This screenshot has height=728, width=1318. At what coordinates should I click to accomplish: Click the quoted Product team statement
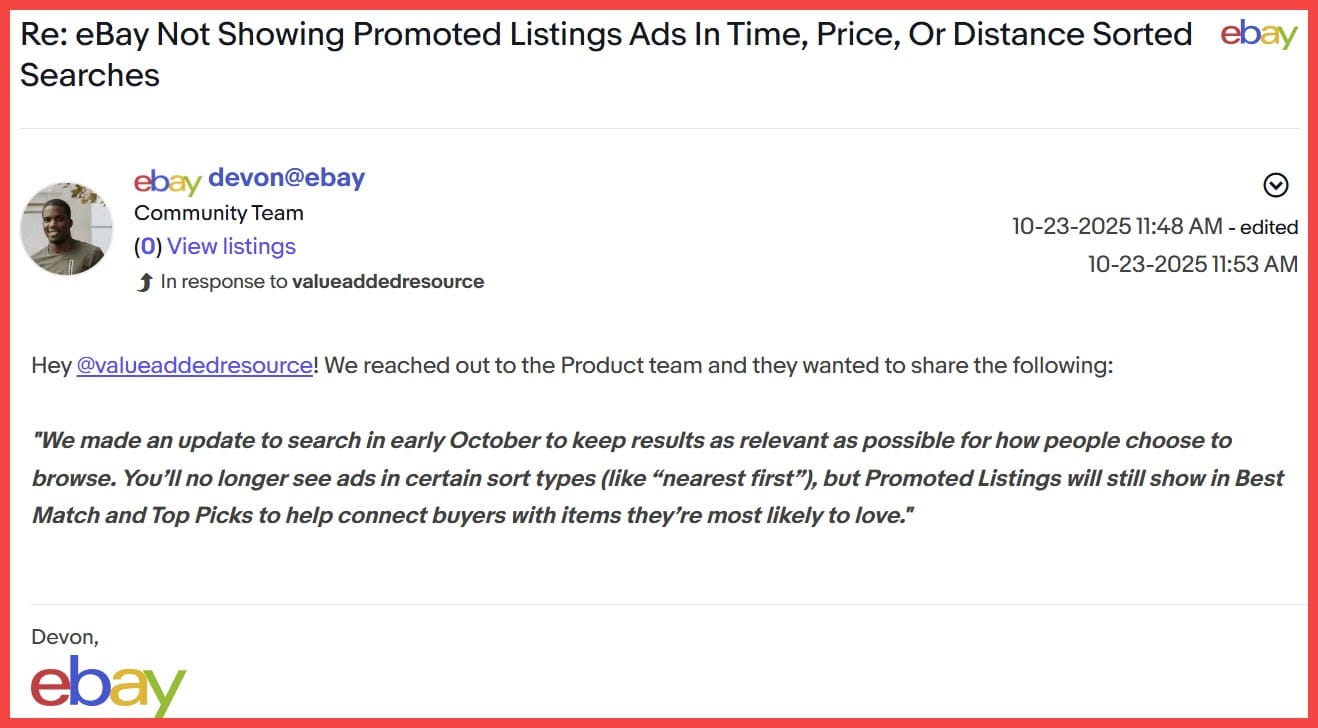pyautogui.click(x=657, y=478)
